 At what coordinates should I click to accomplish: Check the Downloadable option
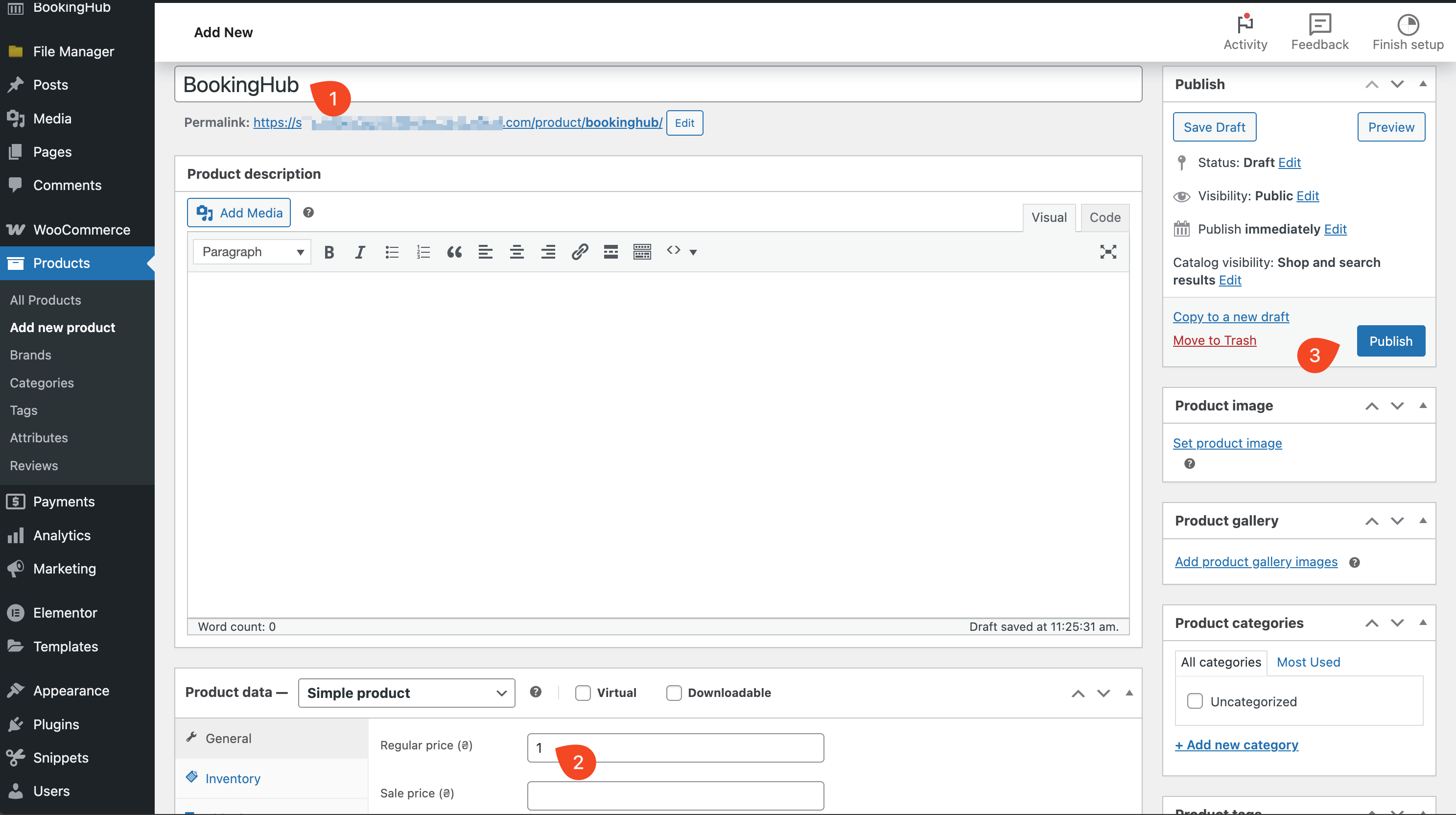point(674,693)
